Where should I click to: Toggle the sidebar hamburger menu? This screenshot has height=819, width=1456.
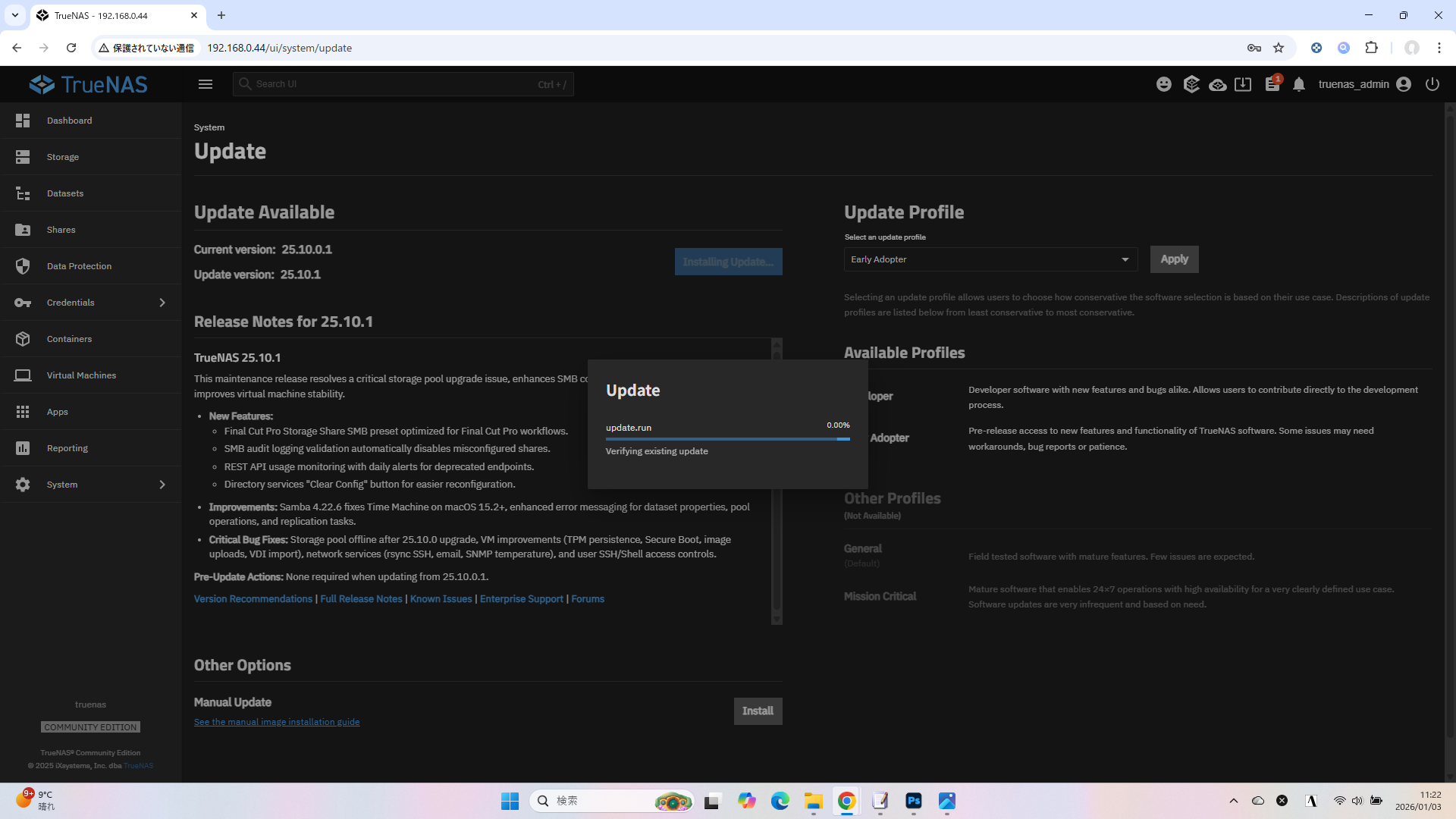[x=206, y=84]
